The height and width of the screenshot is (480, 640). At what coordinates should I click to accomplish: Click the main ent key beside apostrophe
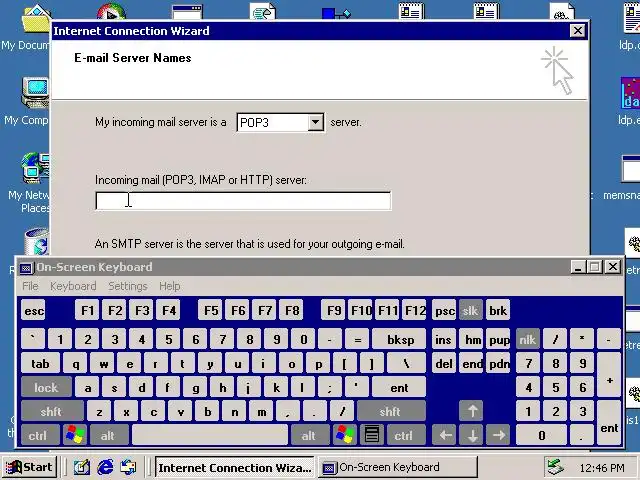399,387
